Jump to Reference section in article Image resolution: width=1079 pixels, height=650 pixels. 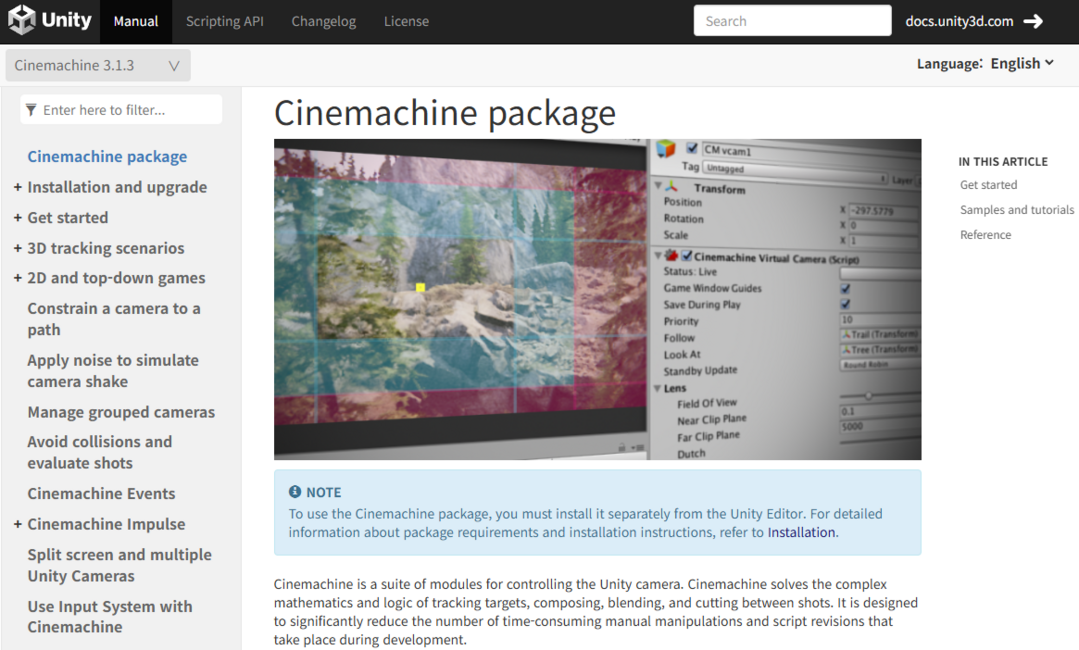[985, 235]
